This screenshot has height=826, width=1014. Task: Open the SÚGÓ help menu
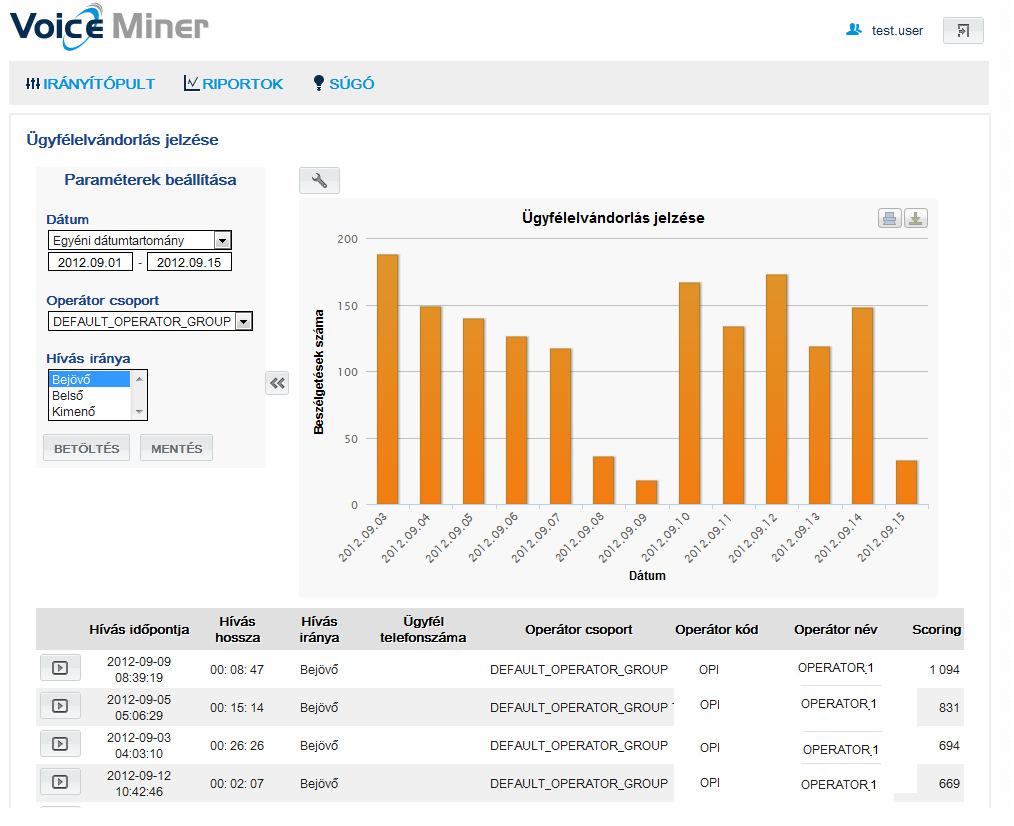(343, 83)
